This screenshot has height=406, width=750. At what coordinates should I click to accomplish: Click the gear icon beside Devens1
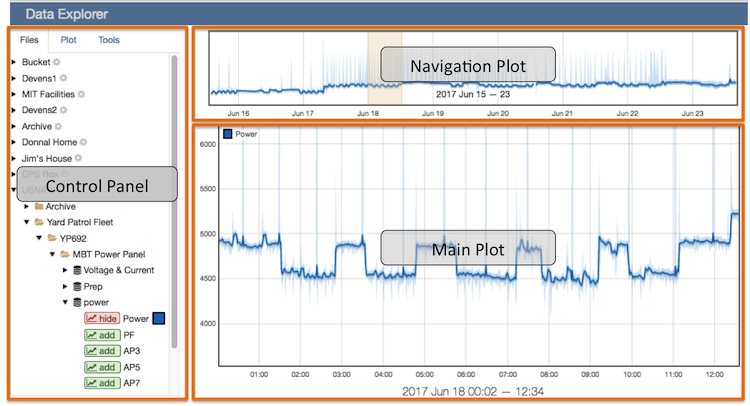(63, 78)
